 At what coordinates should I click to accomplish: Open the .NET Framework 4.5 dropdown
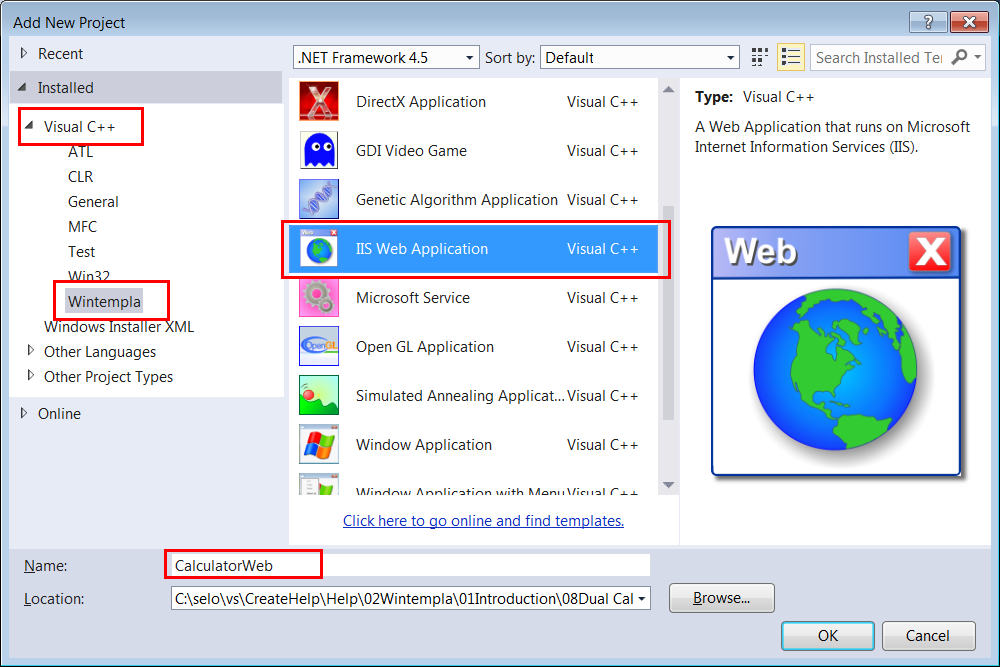click(386, 57)
